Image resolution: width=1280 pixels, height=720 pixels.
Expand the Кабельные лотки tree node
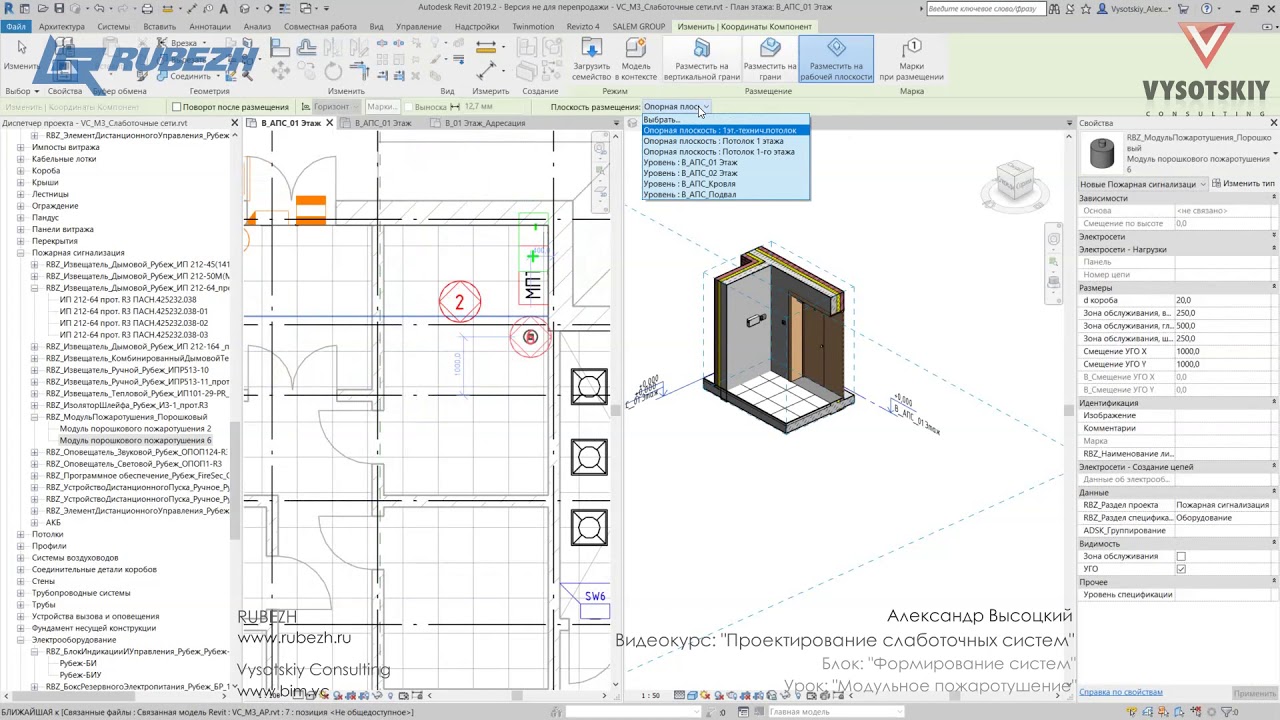(21, 159)
